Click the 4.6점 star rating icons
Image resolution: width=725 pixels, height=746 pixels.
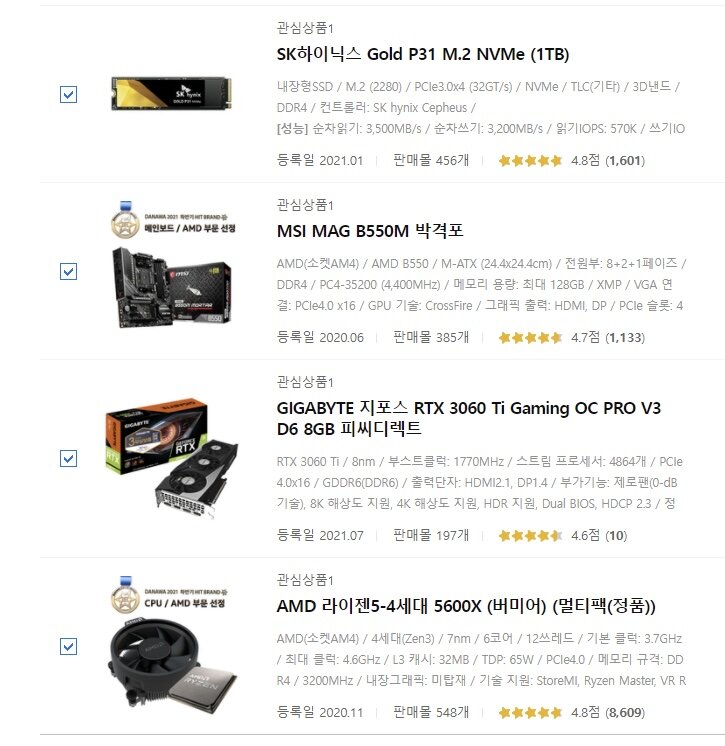530,536
